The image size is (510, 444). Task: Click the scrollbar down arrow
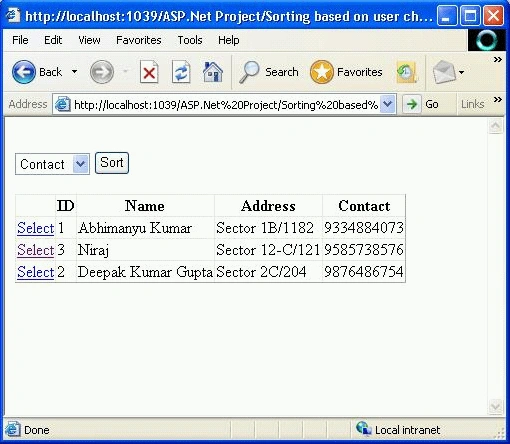(495, 406)
